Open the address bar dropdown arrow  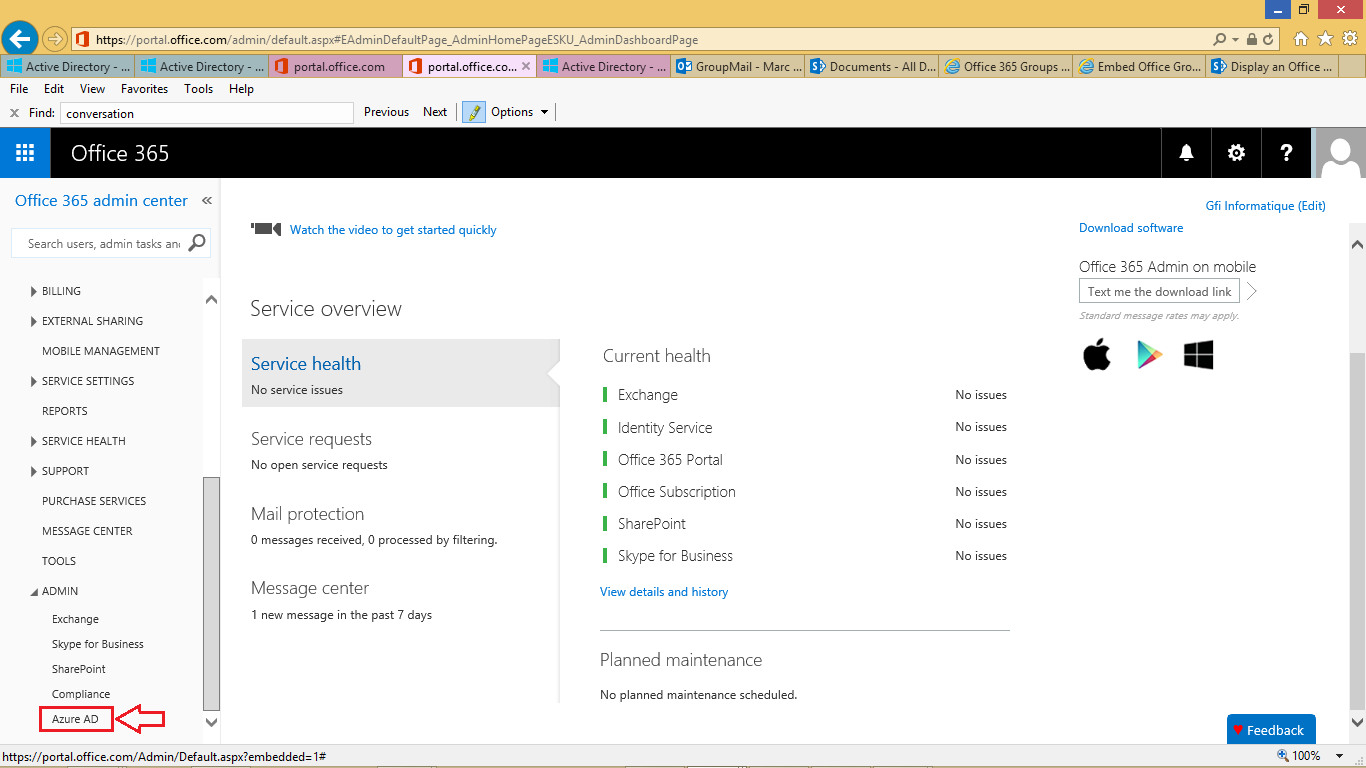pyautogui.click(x=1236, y=40)
